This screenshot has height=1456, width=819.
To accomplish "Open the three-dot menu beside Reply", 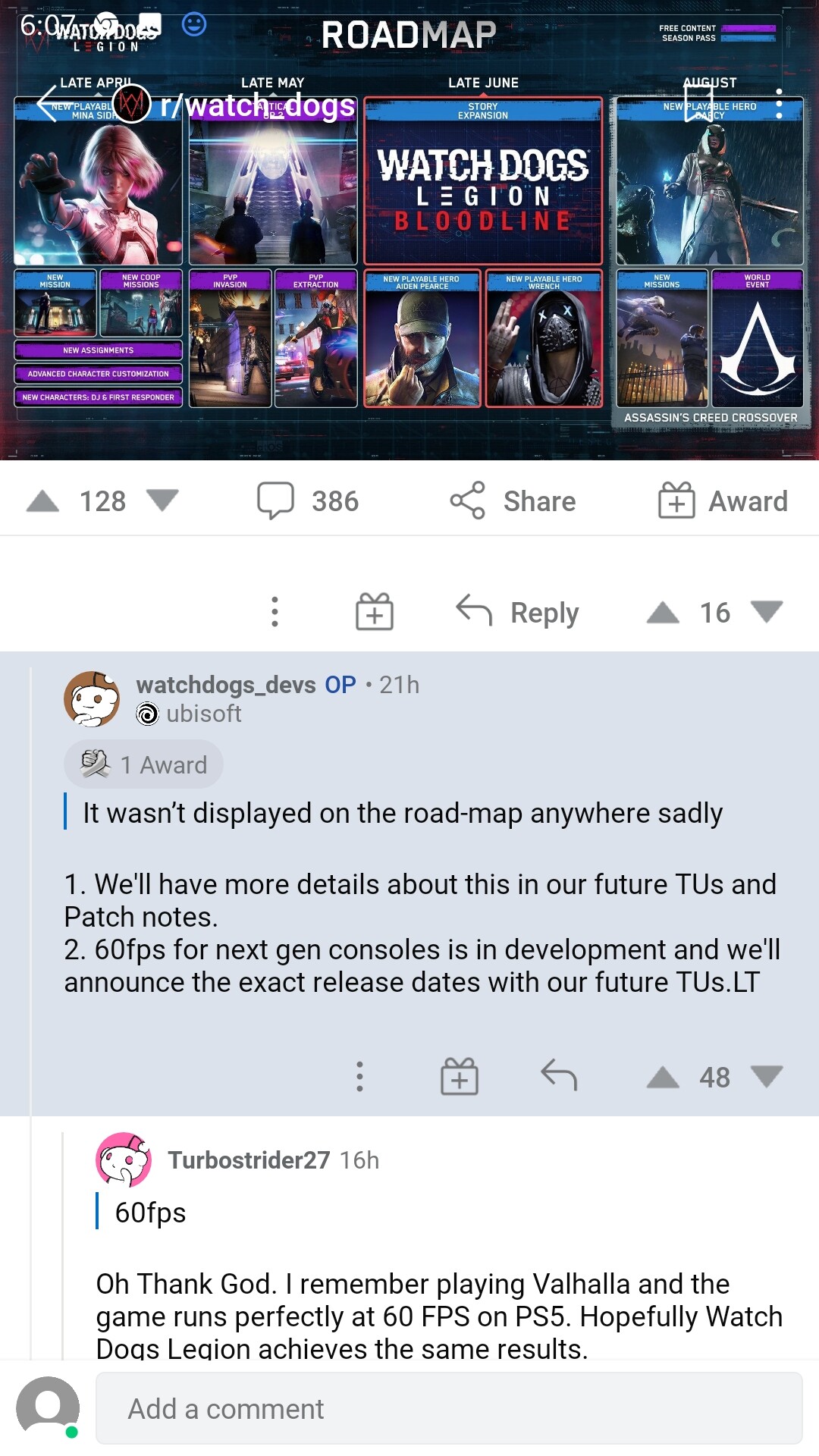I will [x=275, y=612].
